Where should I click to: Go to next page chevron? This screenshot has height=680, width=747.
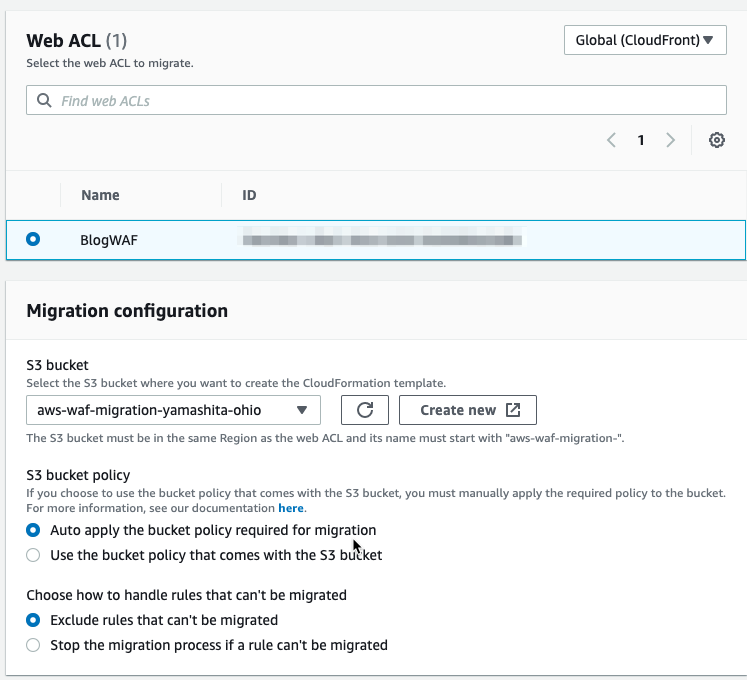point(670,140)
